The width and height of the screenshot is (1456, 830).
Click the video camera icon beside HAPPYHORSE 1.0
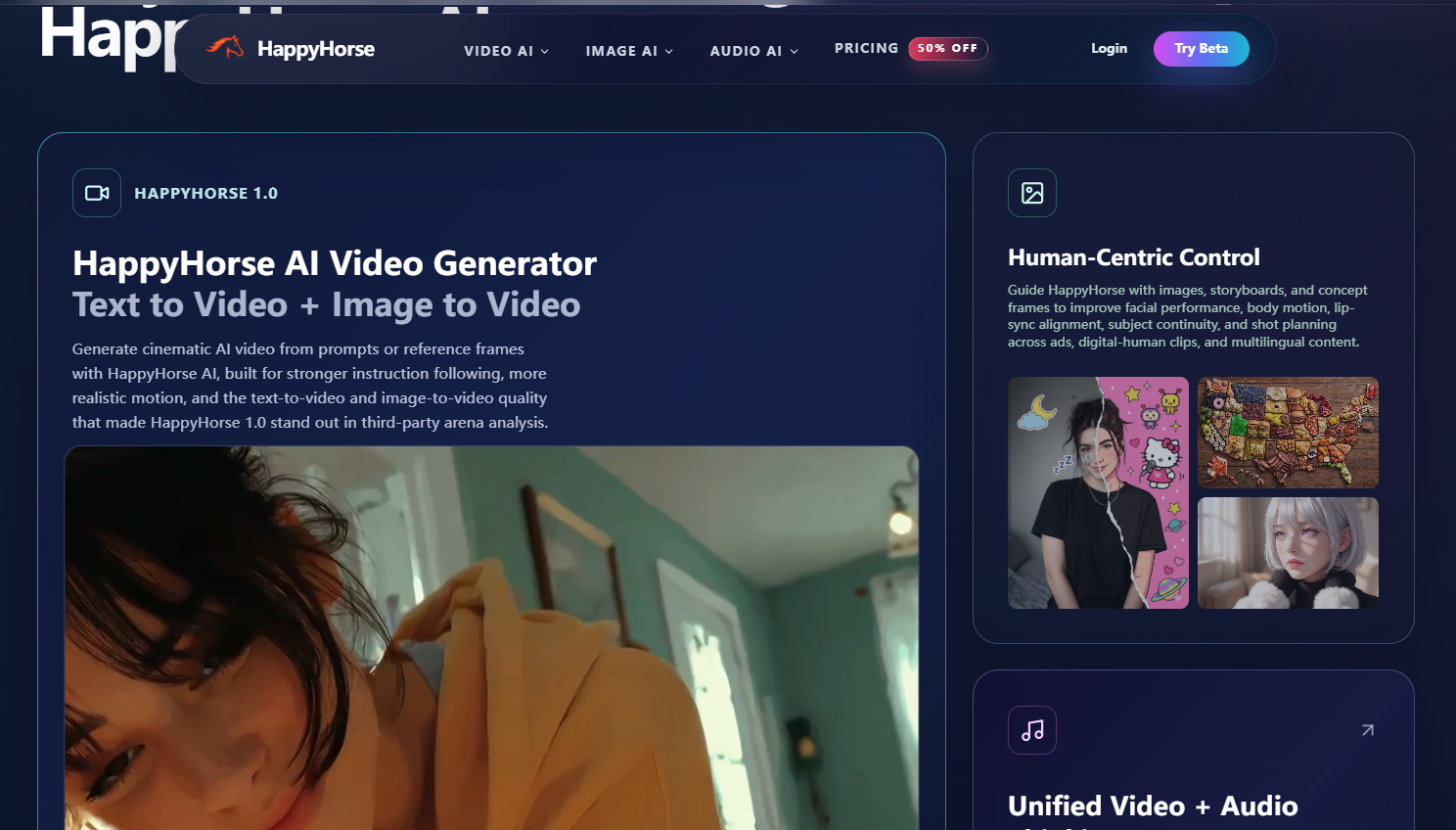click(97, 193)
